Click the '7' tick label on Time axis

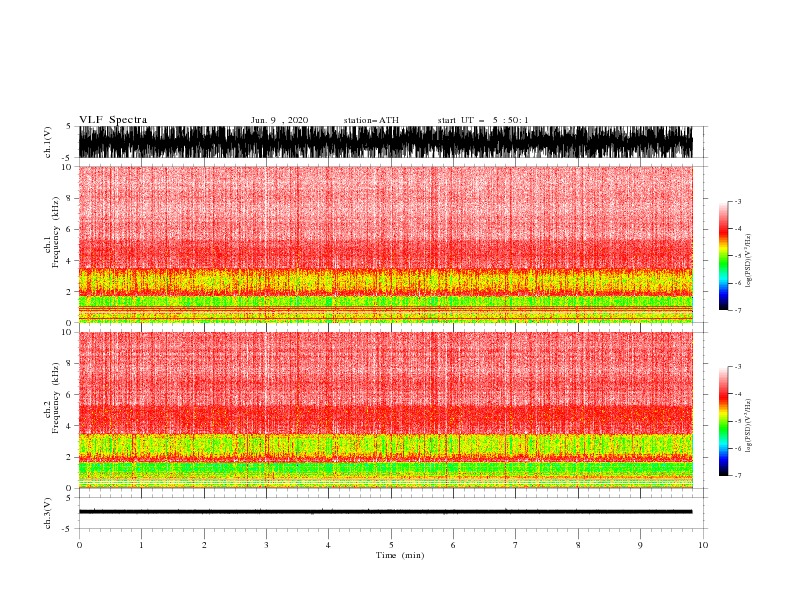pyautogui.click(x=516, y=545)
